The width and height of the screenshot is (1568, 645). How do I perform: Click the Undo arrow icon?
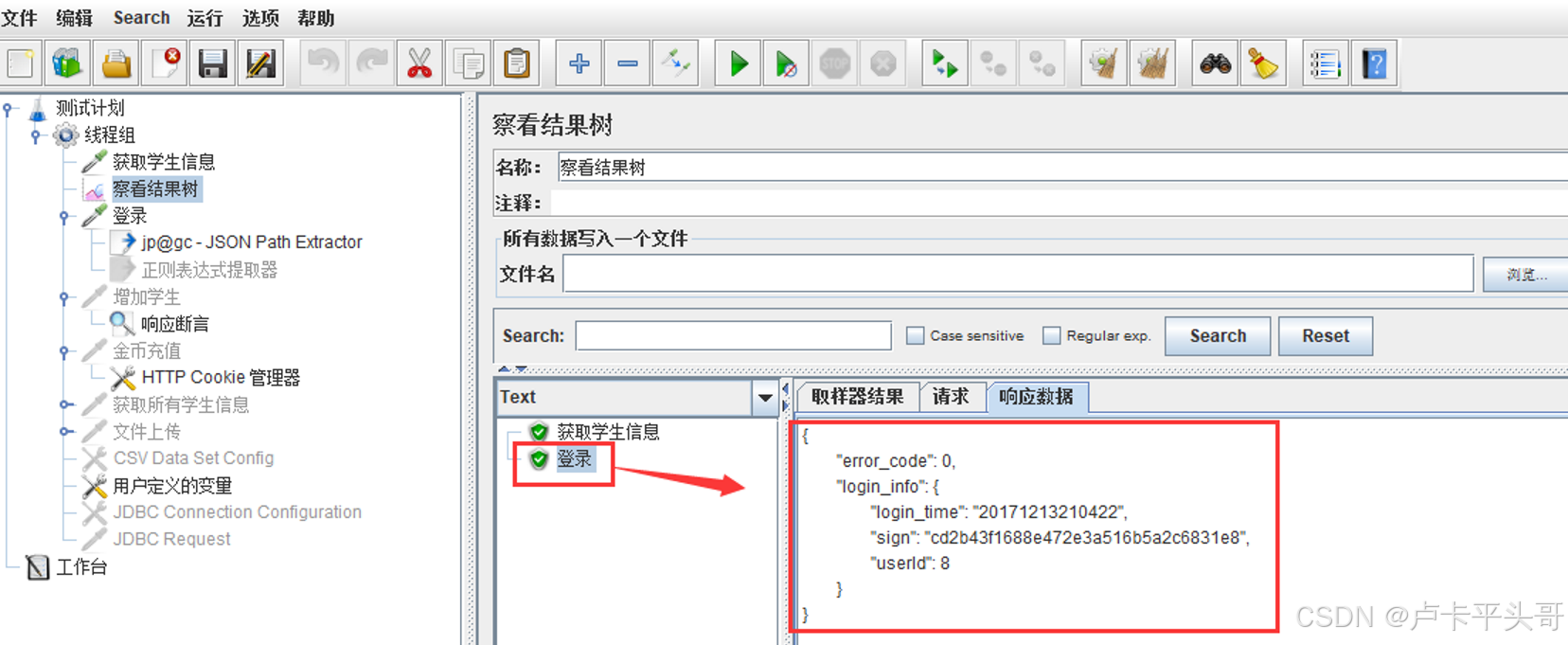tap(323, 63)
